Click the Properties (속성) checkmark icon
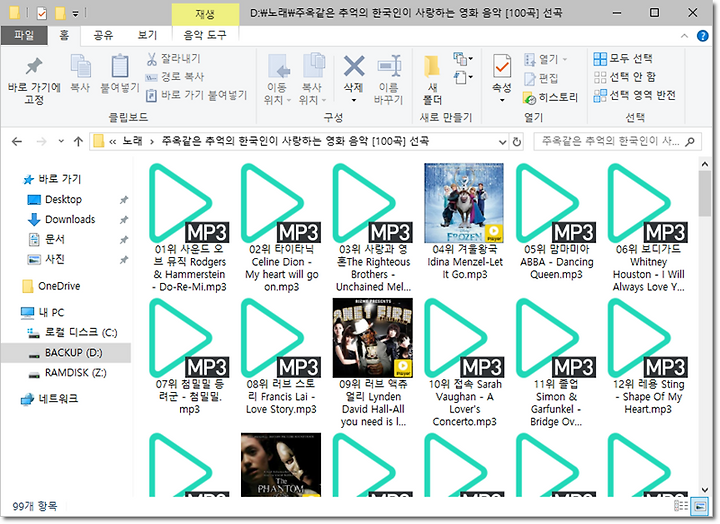This screenshot has width=720, height=524. (502, 66)
